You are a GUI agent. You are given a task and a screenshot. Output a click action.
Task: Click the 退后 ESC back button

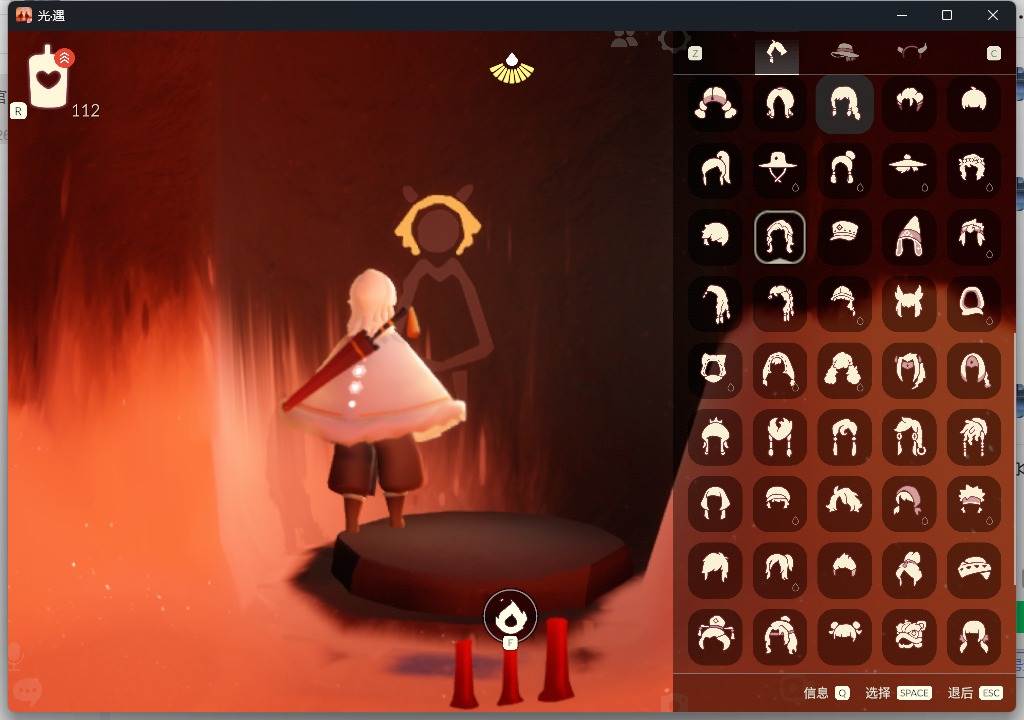click(974, 693)
